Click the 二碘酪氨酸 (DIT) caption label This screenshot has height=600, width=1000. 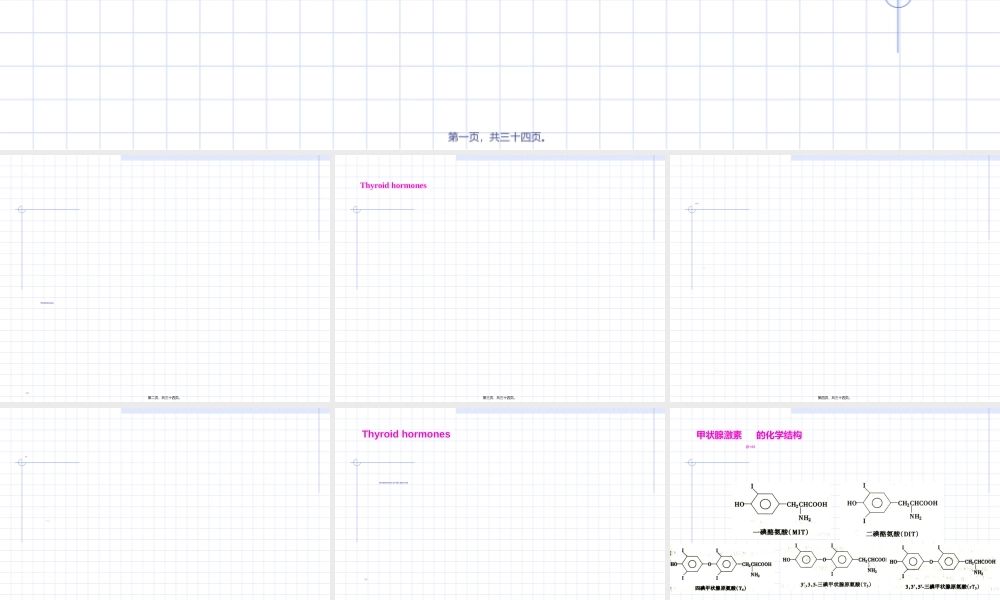pyautogui.click(x=892, y=534)
